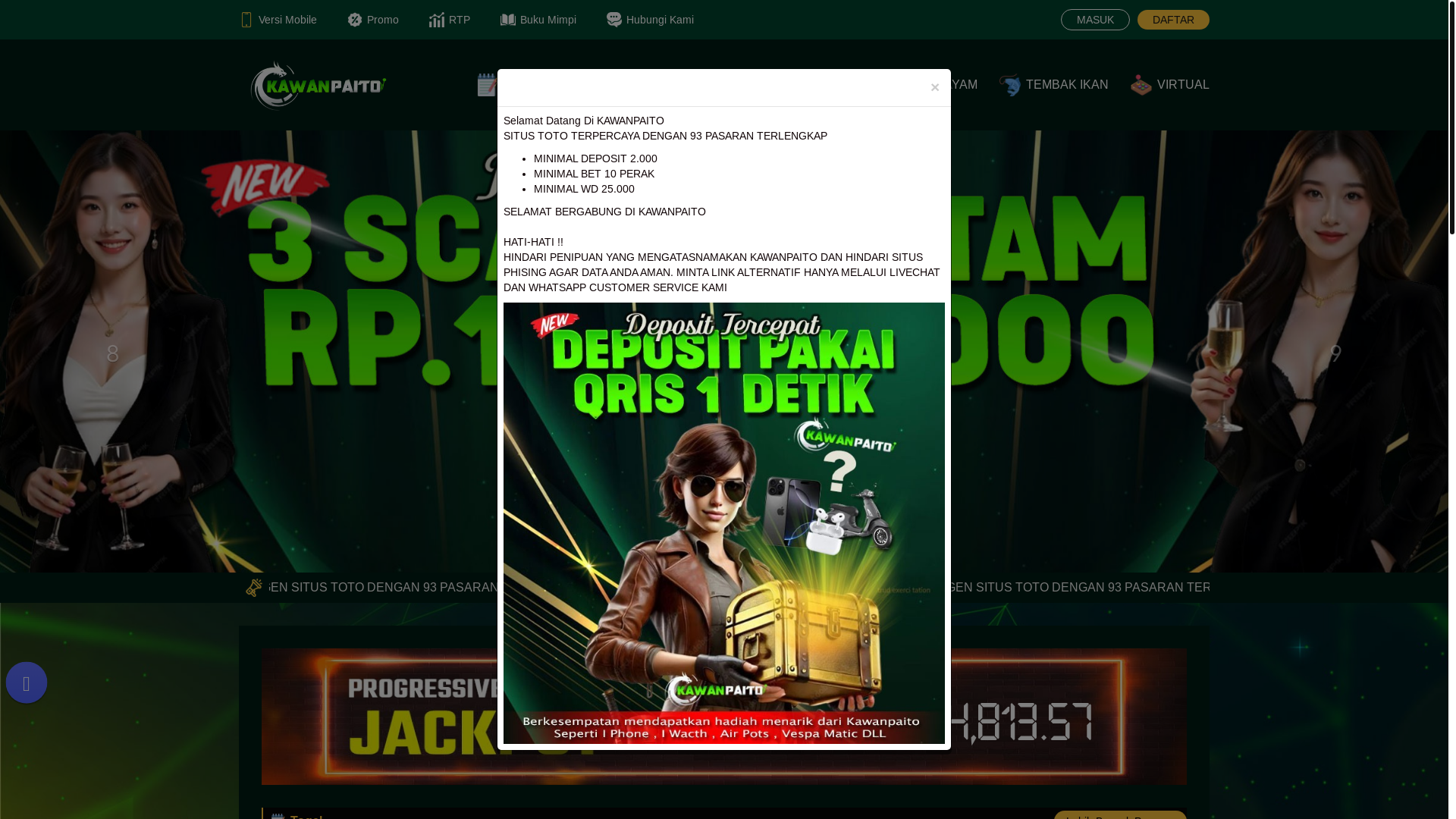This screenshot has height=819, width=1456.
Task: Close the welcome popup
Action: (935, 87)
